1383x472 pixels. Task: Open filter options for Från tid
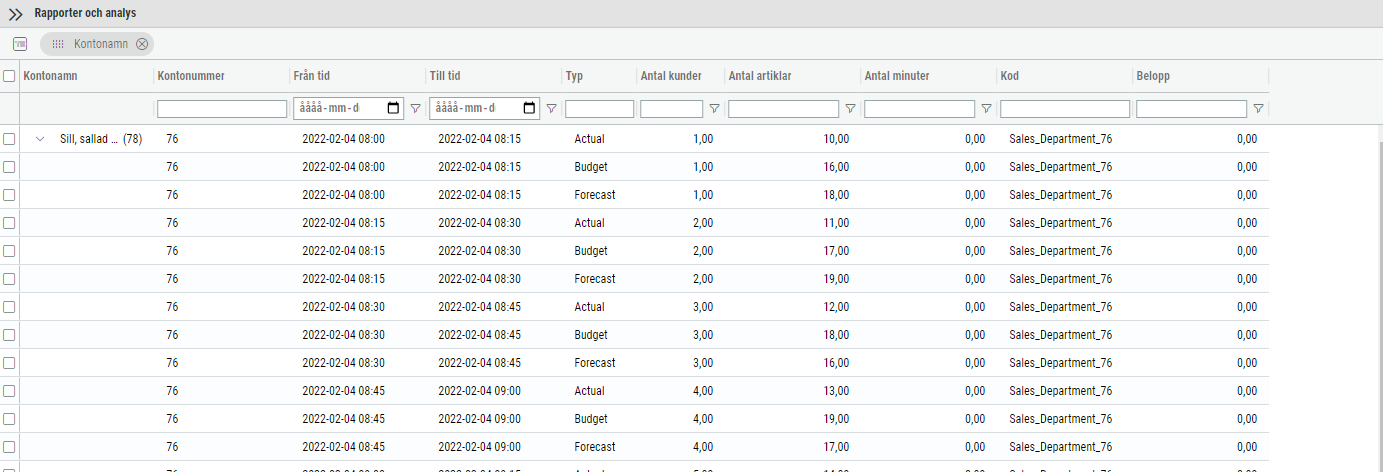(x=415, y=109)
